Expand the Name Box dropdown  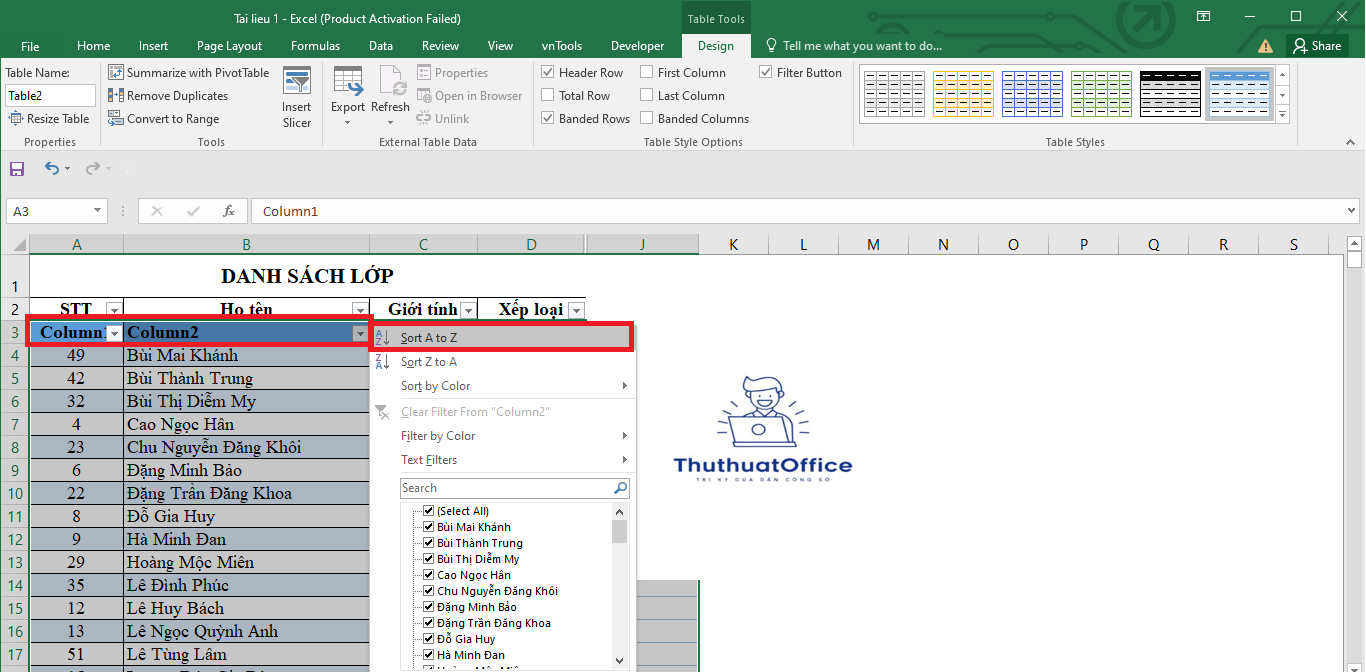tap(97, 211)
